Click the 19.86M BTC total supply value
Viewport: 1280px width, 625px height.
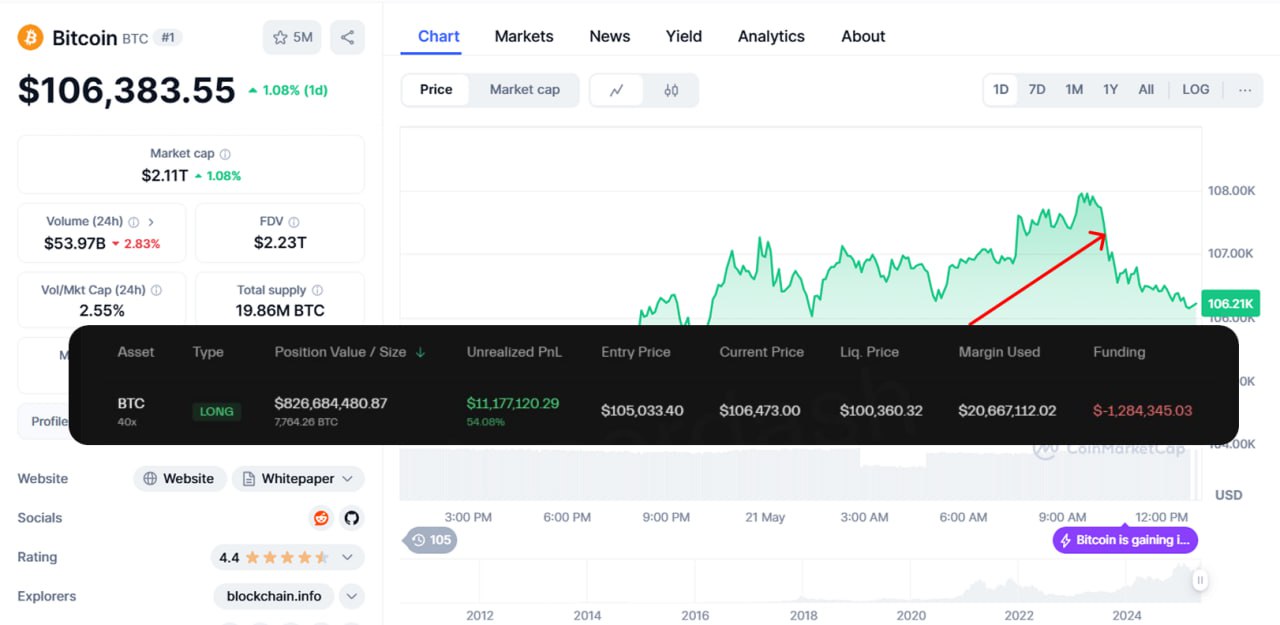(280, 311)
